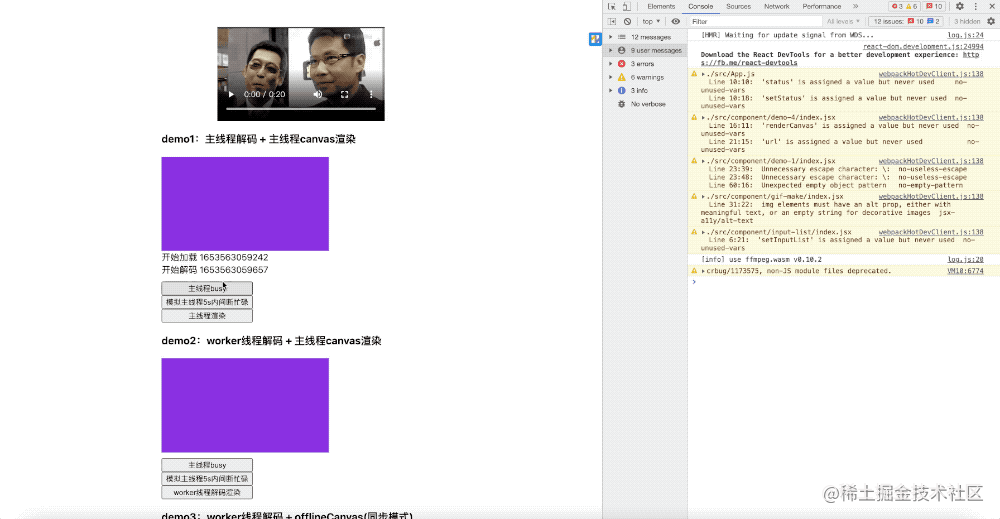Click the errors and warnings counter badge
Viewport: 1000px width, 519px height.
904,6
